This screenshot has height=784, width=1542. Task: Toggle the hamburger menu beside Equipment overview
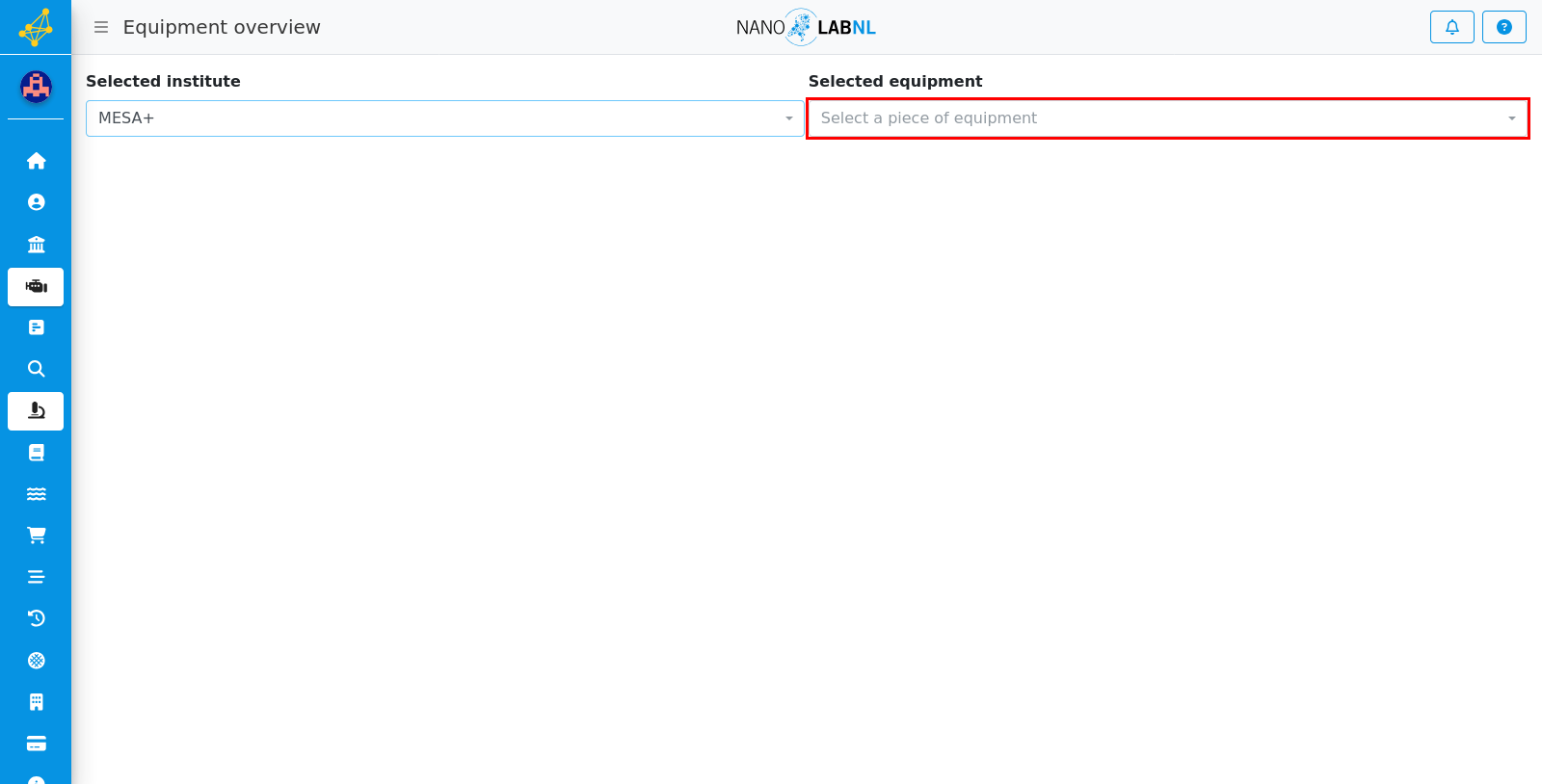[x=101, y=27]
